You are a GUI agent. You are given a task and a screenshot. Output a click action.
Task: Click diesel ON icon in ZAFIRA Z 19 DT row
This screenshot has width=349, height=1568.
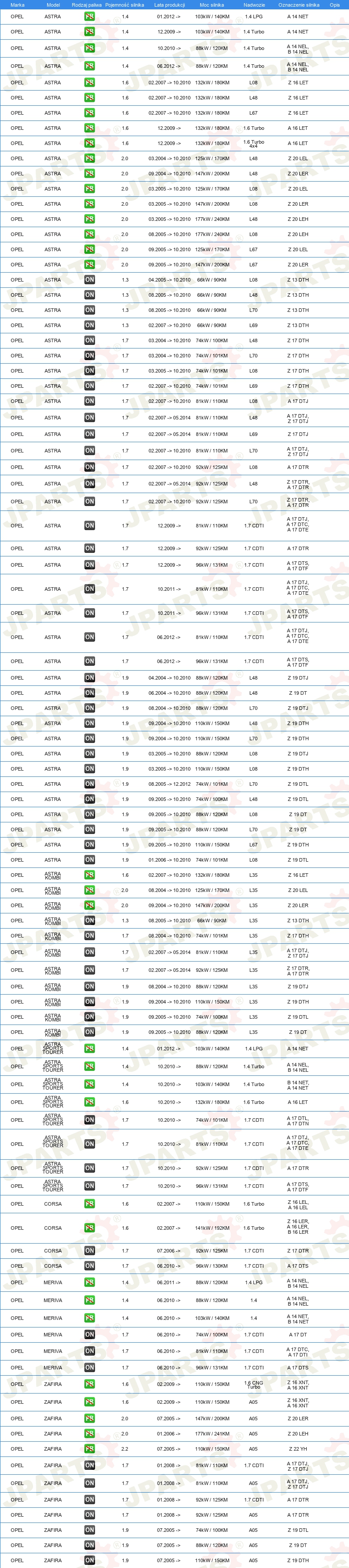(90, 1546)
